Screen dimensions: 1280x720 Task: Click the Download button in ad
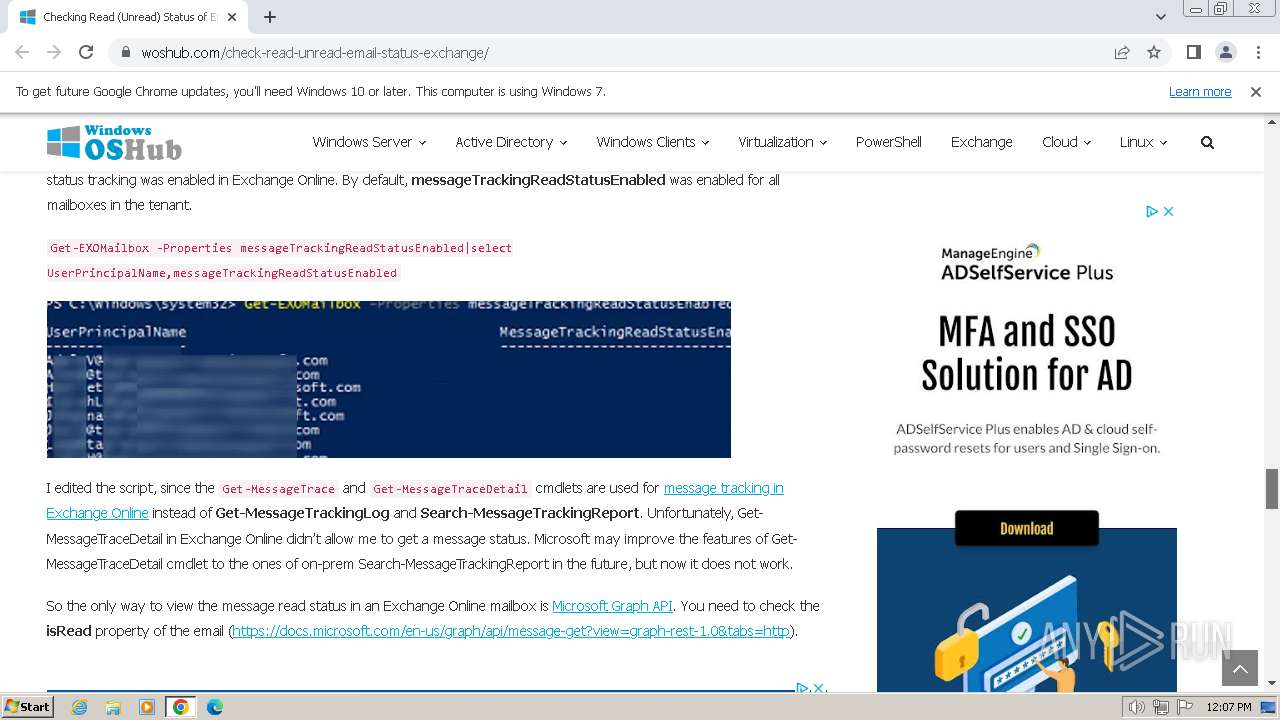[x=1026, y=528]
